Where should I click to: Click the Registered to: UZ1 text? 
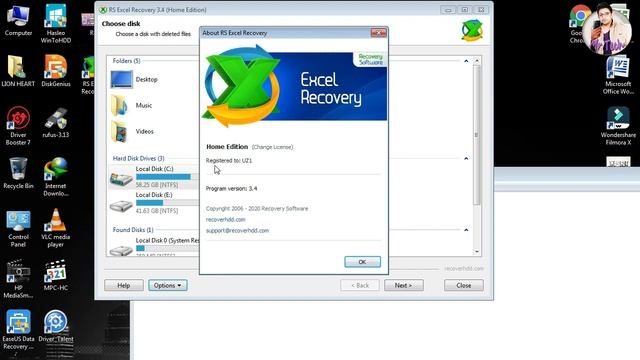(229, 160)
